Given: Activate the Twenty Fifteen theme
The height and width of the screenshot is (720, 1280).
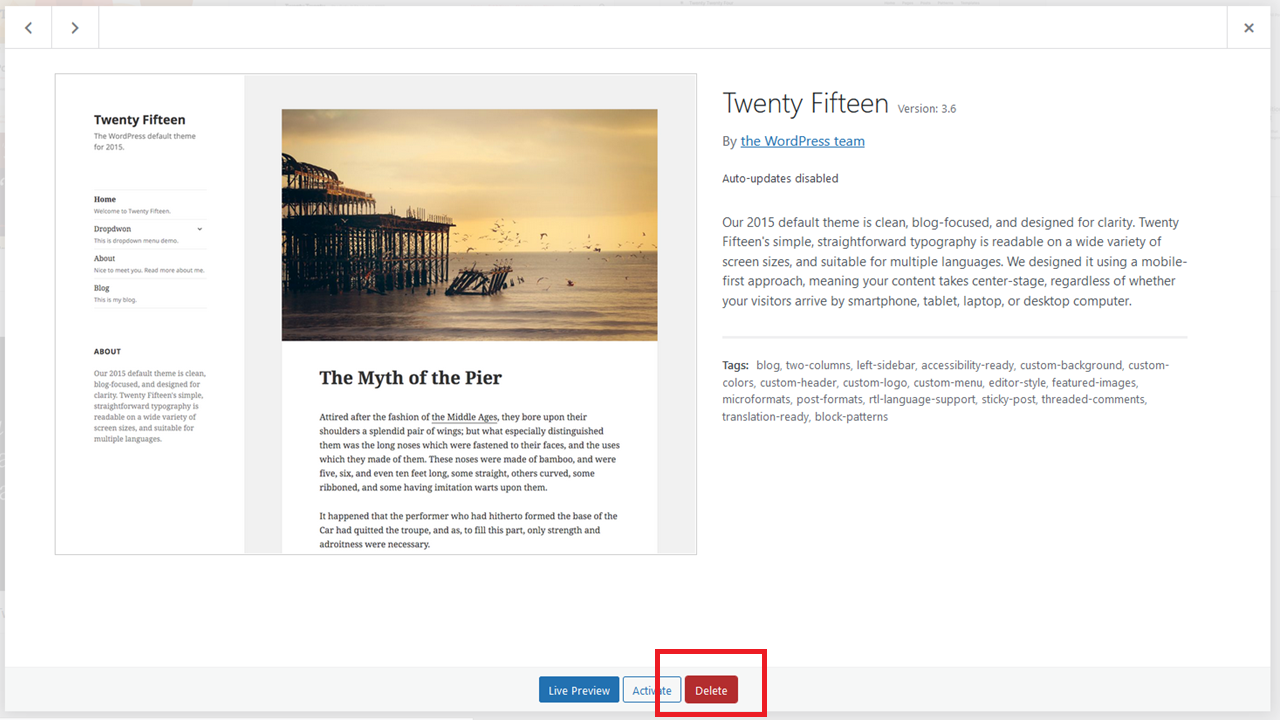Looking at the screenshot, I should tap(652, 690).
